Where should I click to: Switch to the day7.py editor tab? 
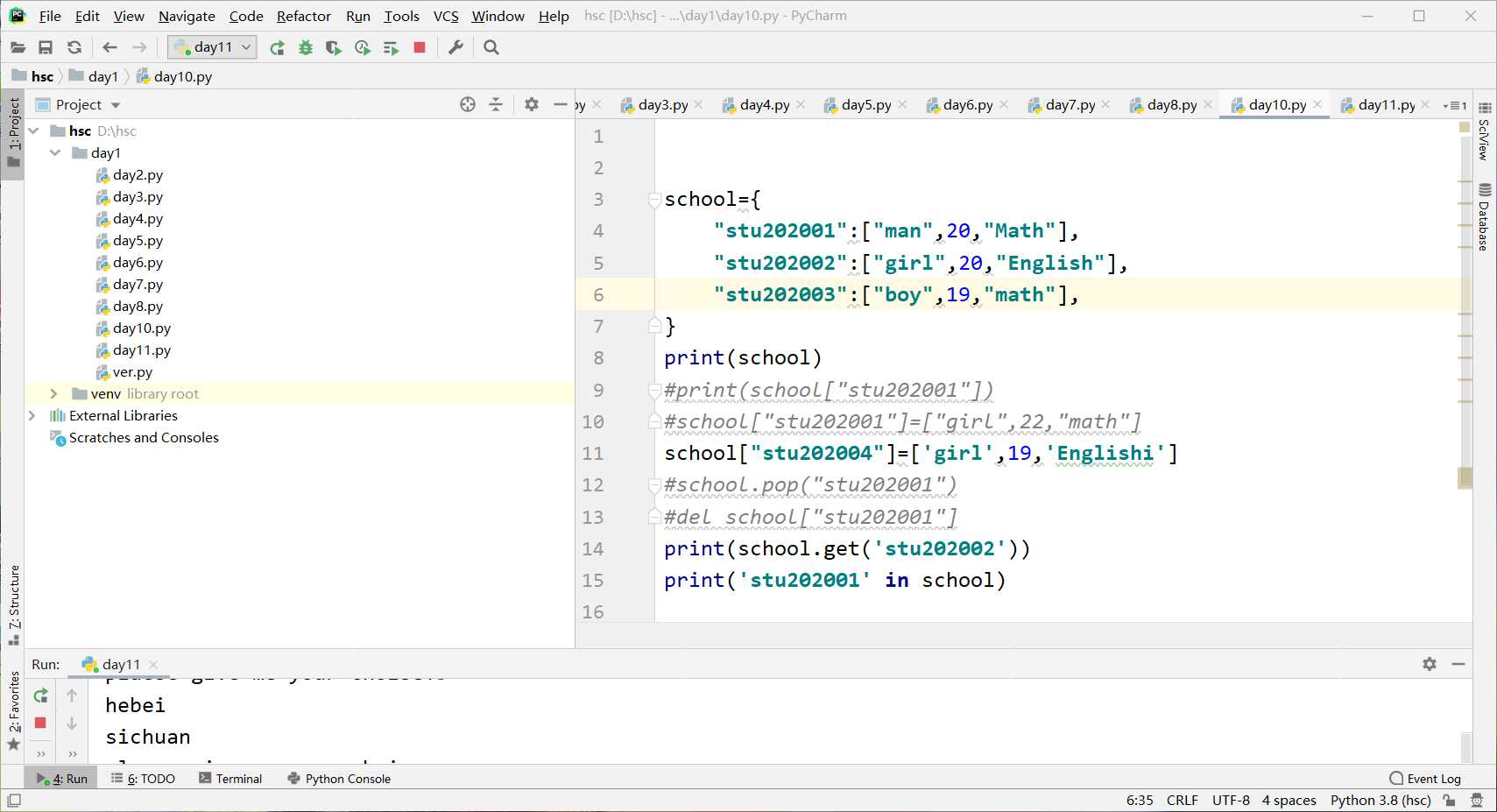[1070, 104]
